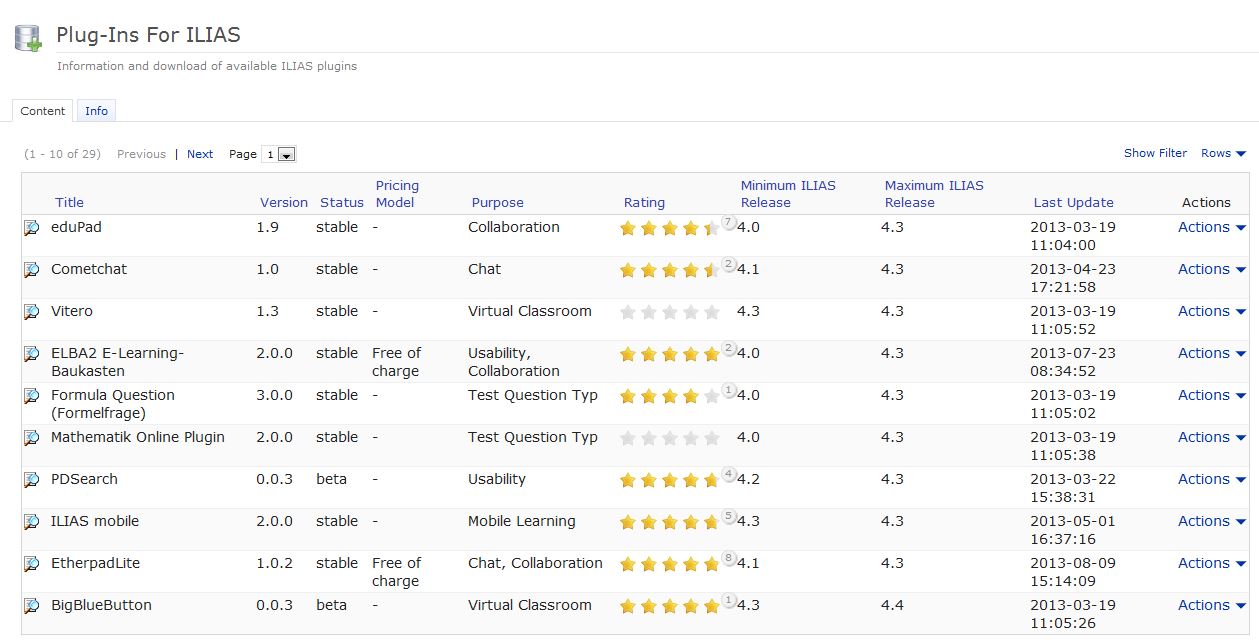Sort the table by Last Update column
This screenshot has width=1259, height=640.
point(1073,202)
